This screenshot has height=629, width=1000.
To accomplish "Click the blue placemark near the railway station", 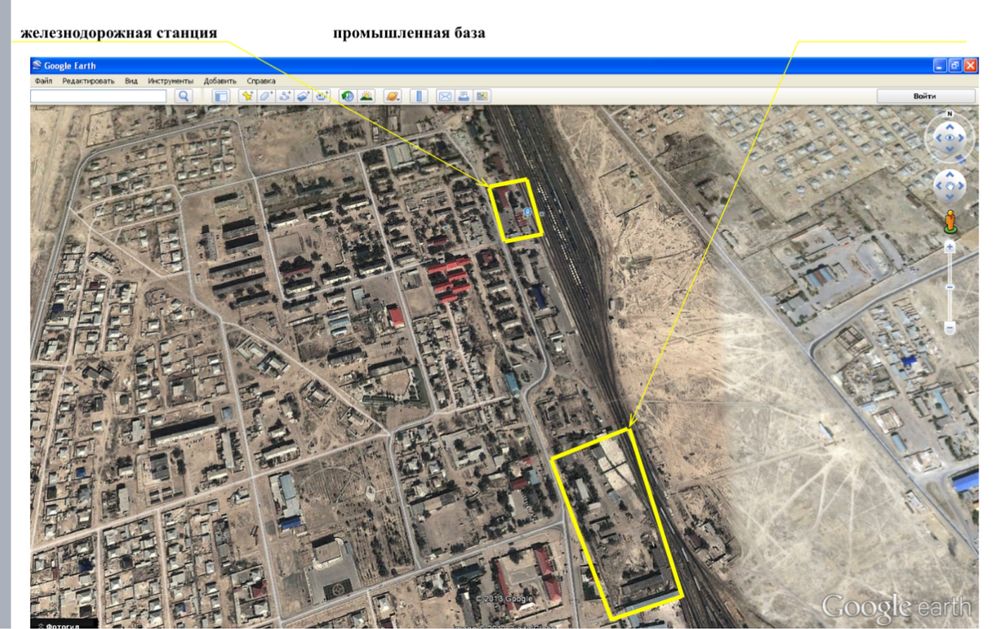I will (527, 212).
